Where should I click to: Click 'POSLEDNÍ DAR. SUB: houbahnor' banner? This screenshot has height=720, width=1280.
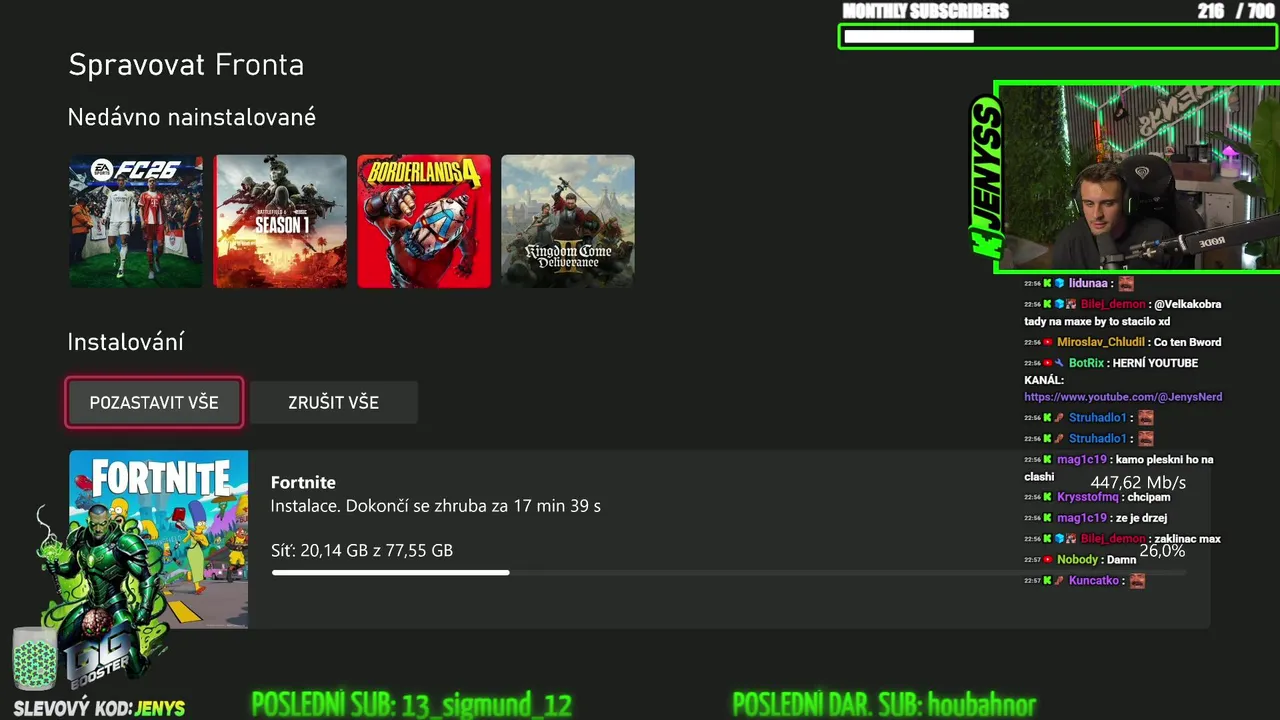pos(884,704)
